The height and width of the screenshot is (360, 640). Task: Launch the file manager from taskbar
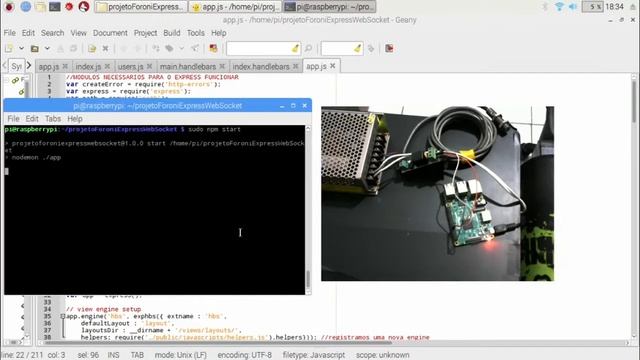40,7
